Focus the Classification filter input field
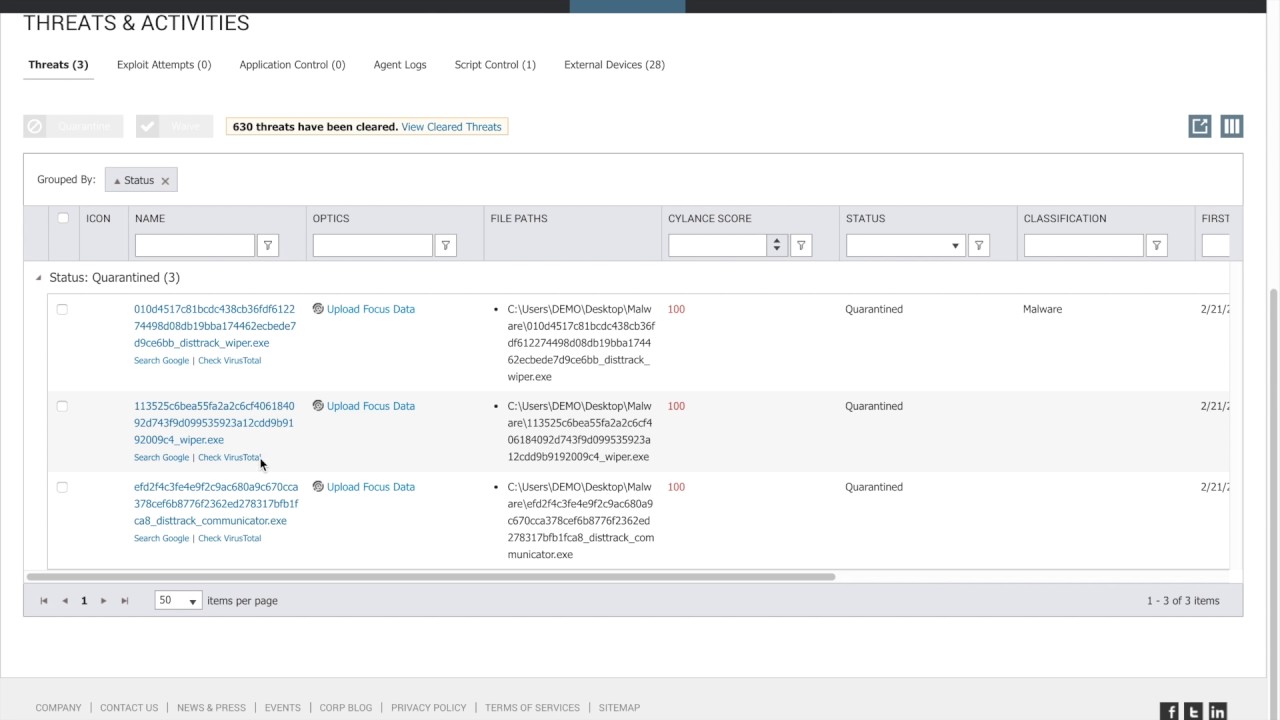Image resolution: width=1280 pixels, height=720 pixels. coord(1084,245)
